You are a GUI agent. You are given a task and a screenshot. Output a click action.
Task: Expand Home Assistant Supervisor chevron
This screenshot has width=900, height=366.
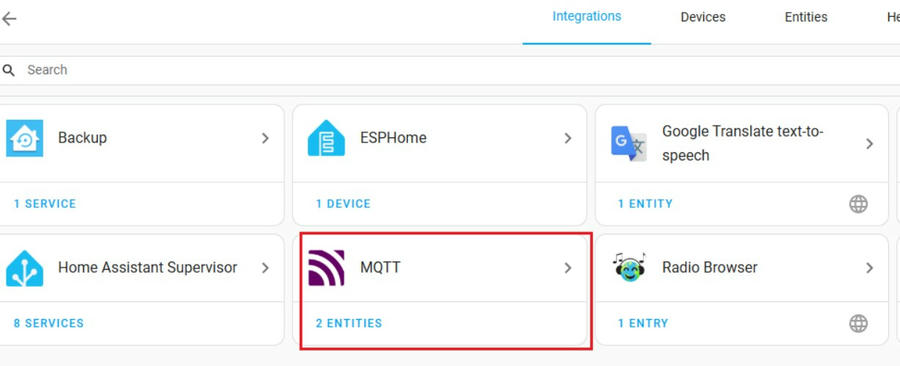point(265,268)
